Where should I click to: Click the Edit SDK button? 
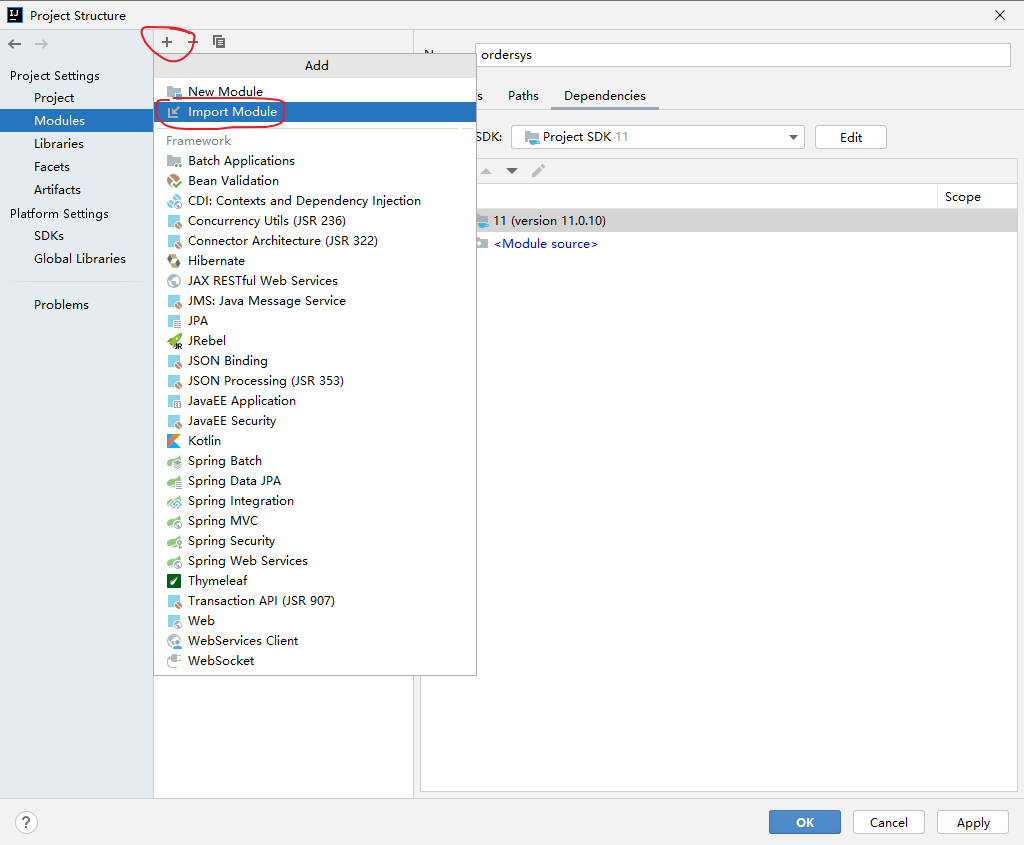coord(850,137)
